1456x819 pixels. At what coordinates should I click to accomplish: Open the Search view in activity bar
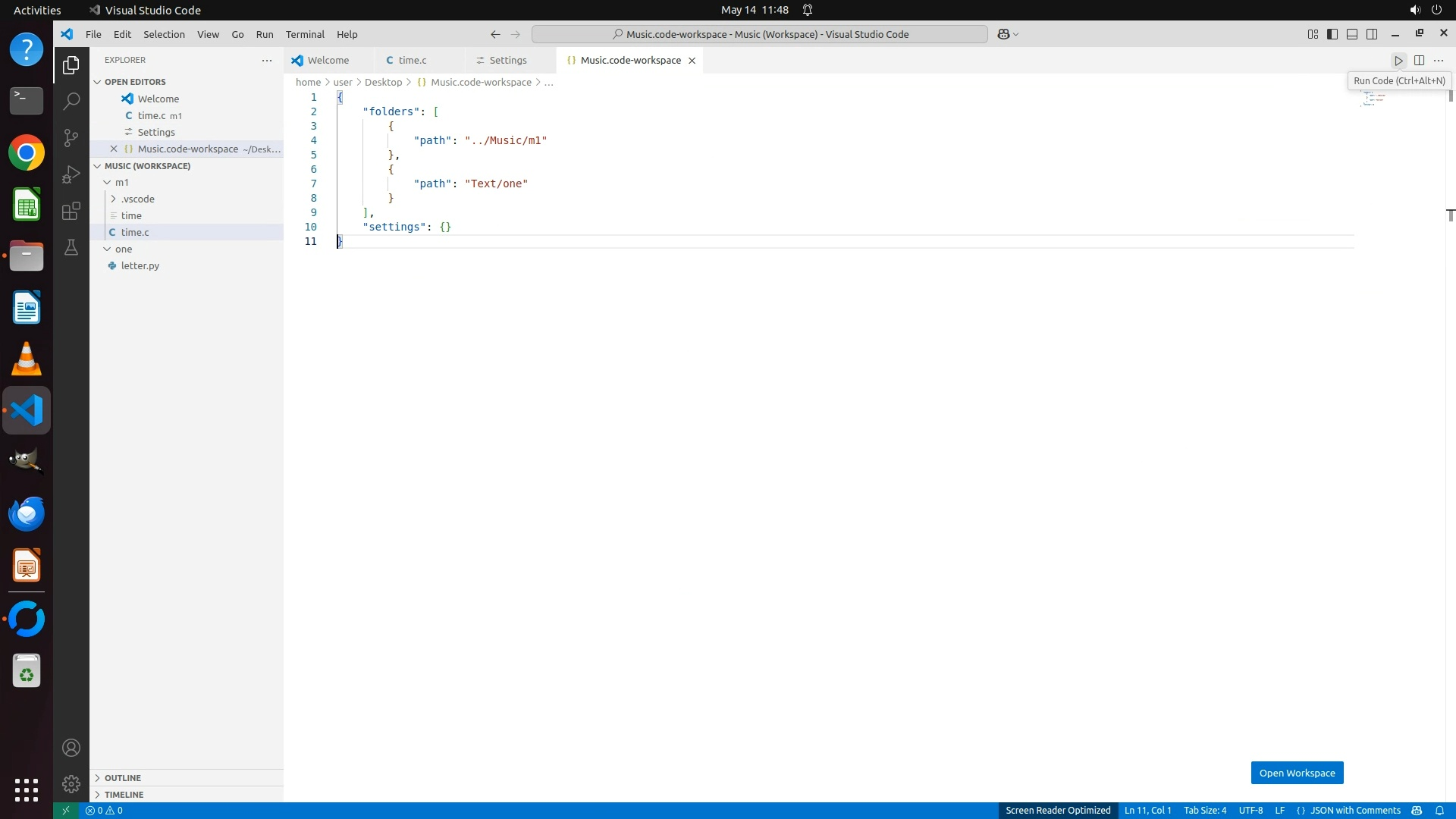coord(71,101)
